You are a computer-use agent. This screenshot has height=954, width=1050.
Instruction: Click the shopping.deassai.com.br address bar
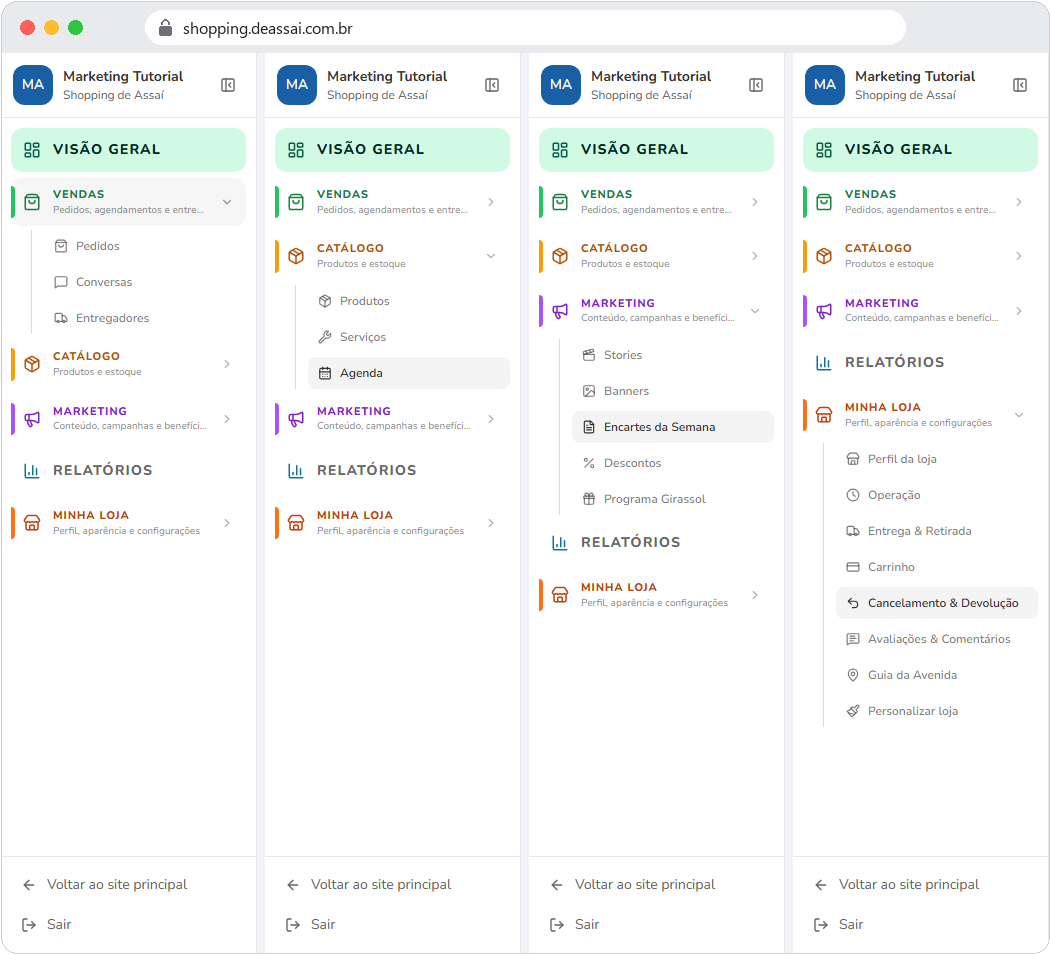pyautogui.click(x=526, y=28)
